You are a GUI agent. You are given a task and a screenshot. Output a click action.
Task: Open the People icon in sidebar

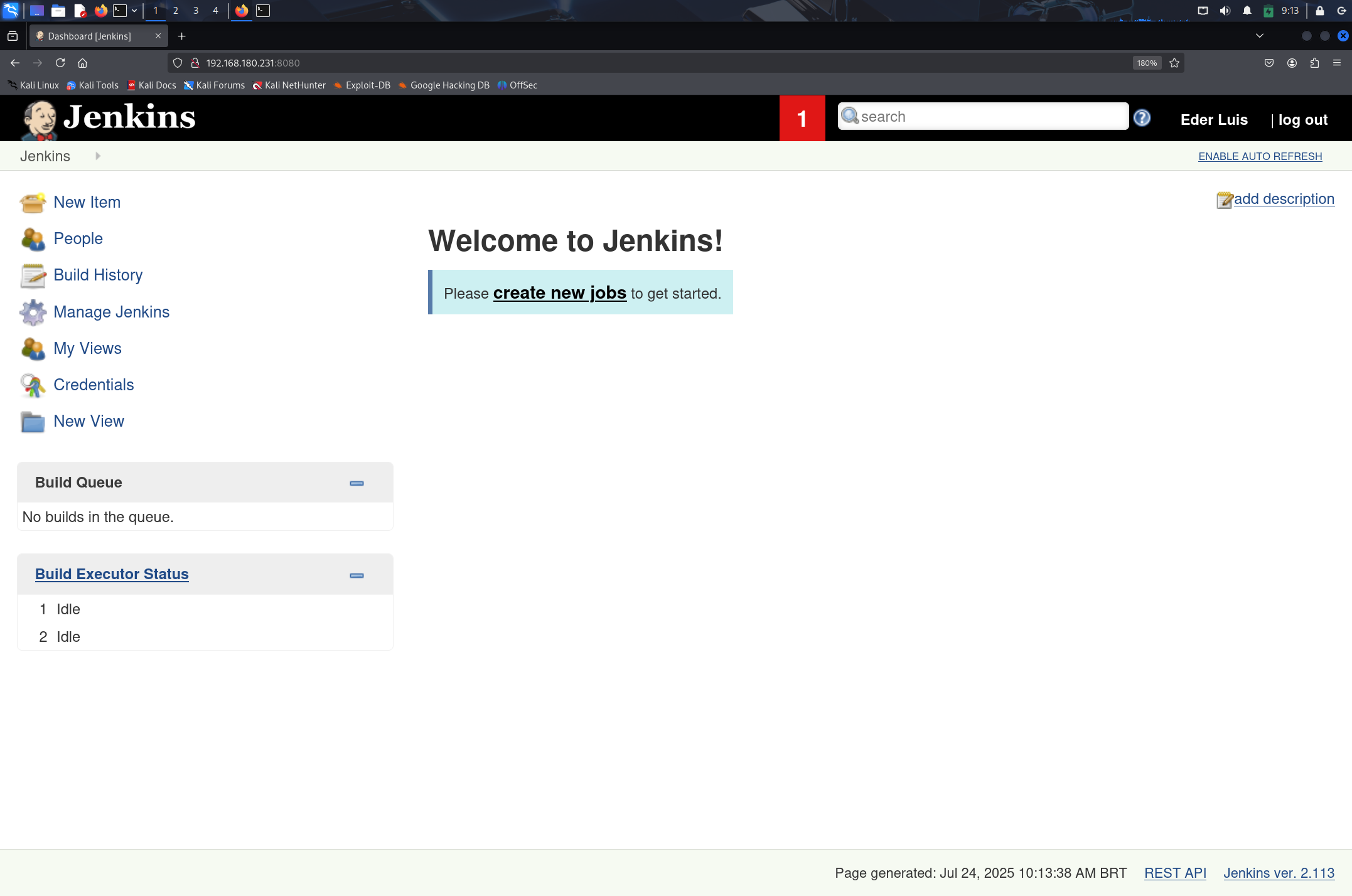(x=33, y=239)
